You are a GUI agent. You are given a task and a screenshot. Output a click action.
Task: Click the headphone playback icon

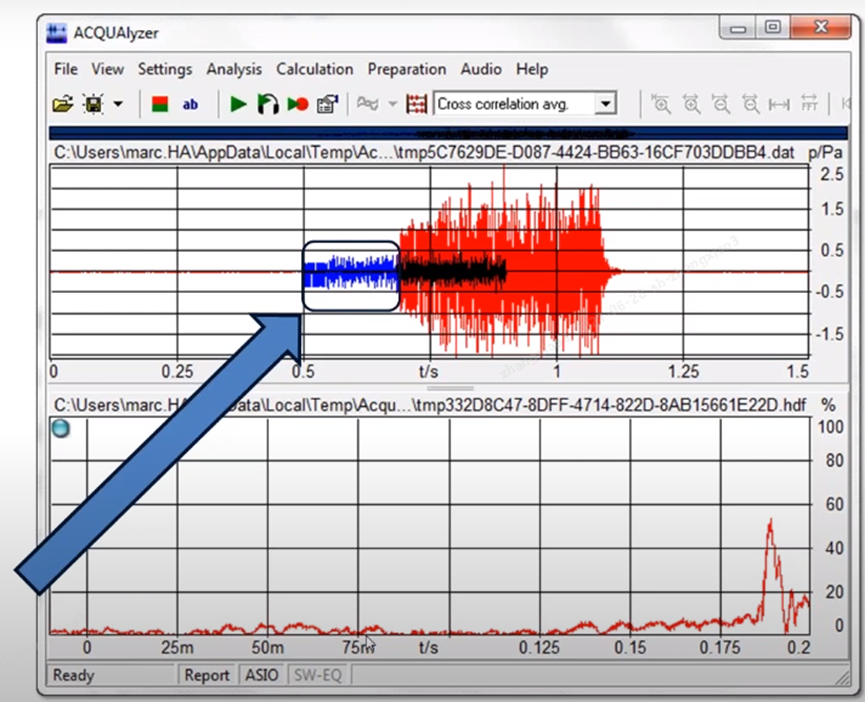[x=268, y=104]
